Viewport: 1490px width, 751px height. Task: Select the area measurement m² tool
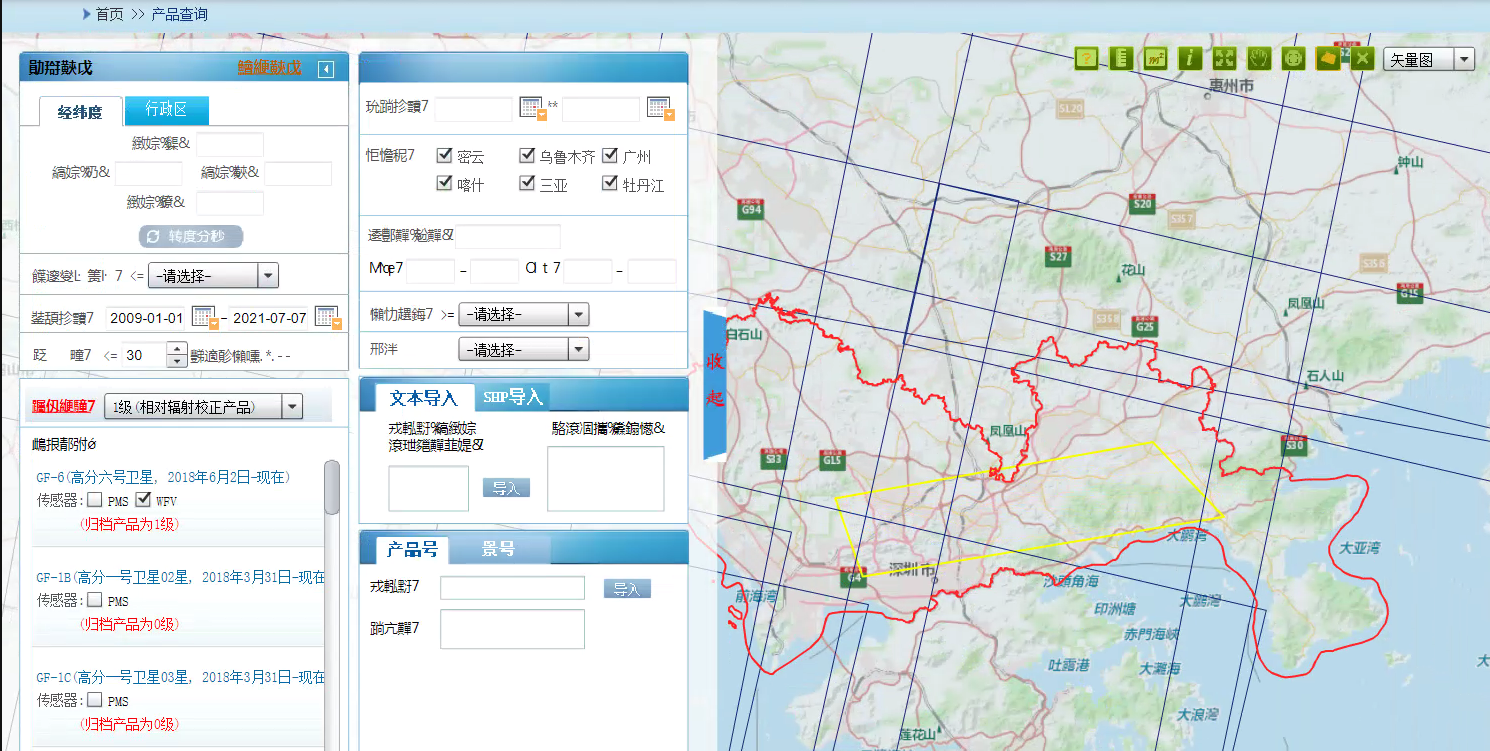pyautogui.click(x=1156, y=59)
